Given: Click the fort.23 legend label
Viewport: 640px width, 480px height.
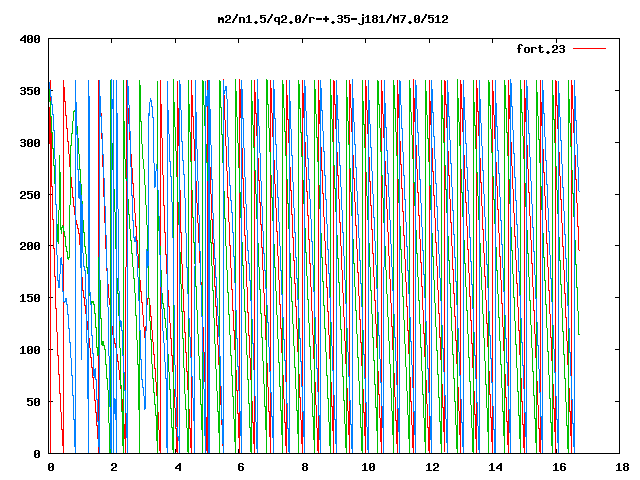Looking at the screenshot, I should pyautogui.click(x=541, y=49).
